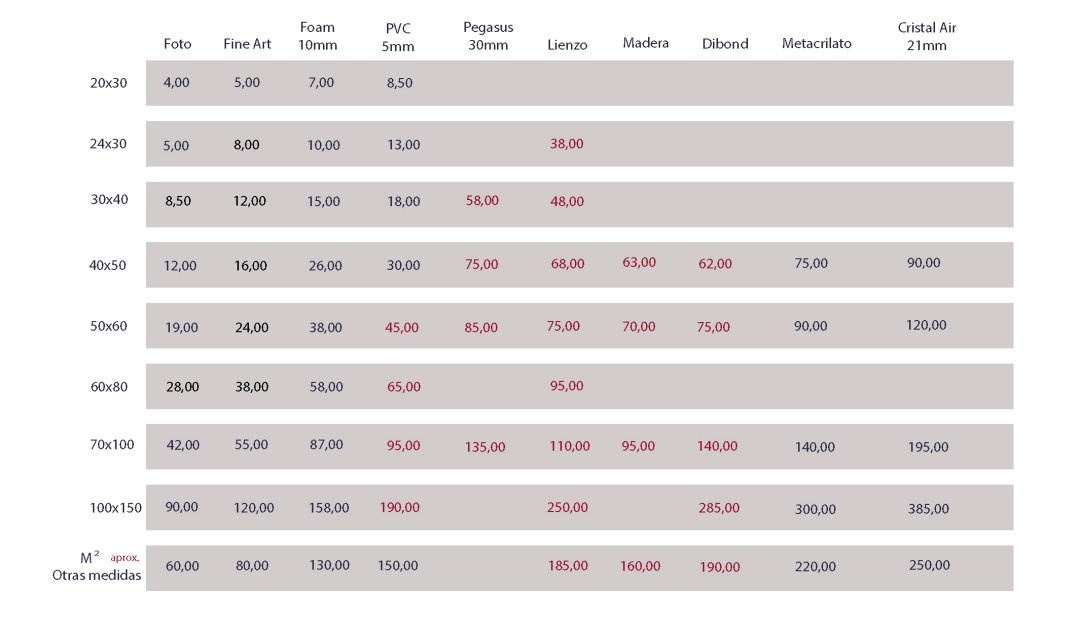1078x628 pixels.
Task: Click the 20x30 row label
Action: tap(109, 83)
